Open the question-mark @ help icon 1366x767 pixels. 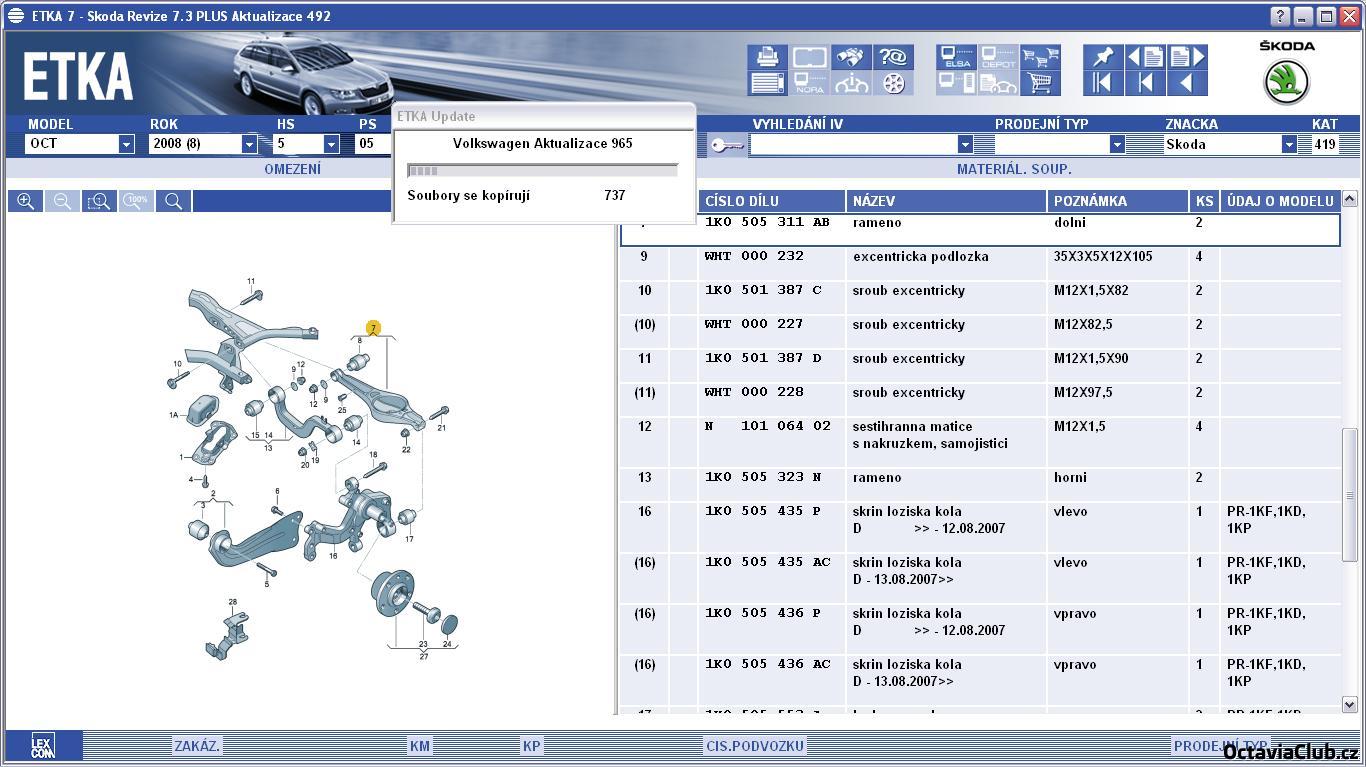click(893, 57)
